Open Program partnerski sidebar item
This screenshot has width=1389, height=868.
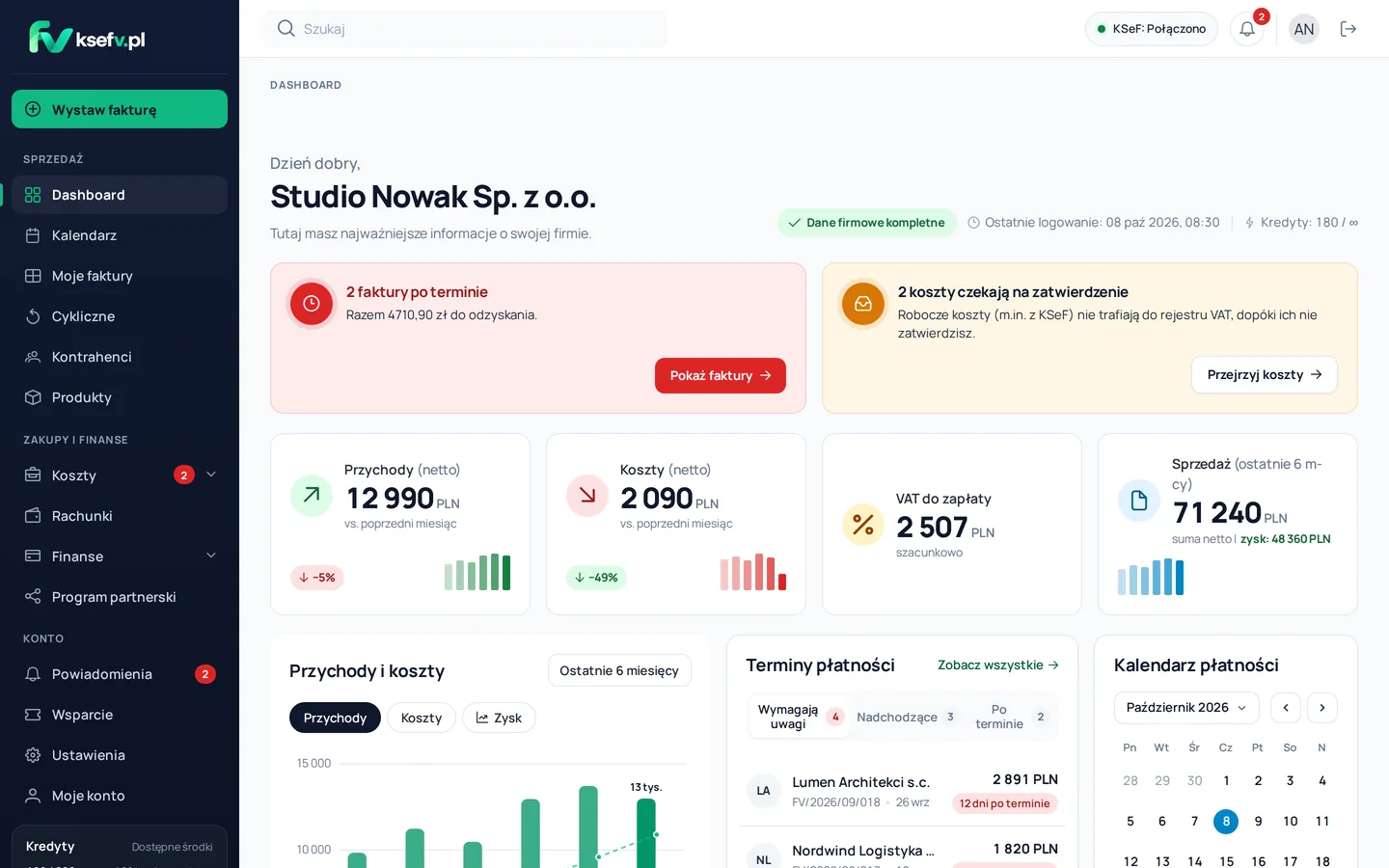[x=120, y=597]
